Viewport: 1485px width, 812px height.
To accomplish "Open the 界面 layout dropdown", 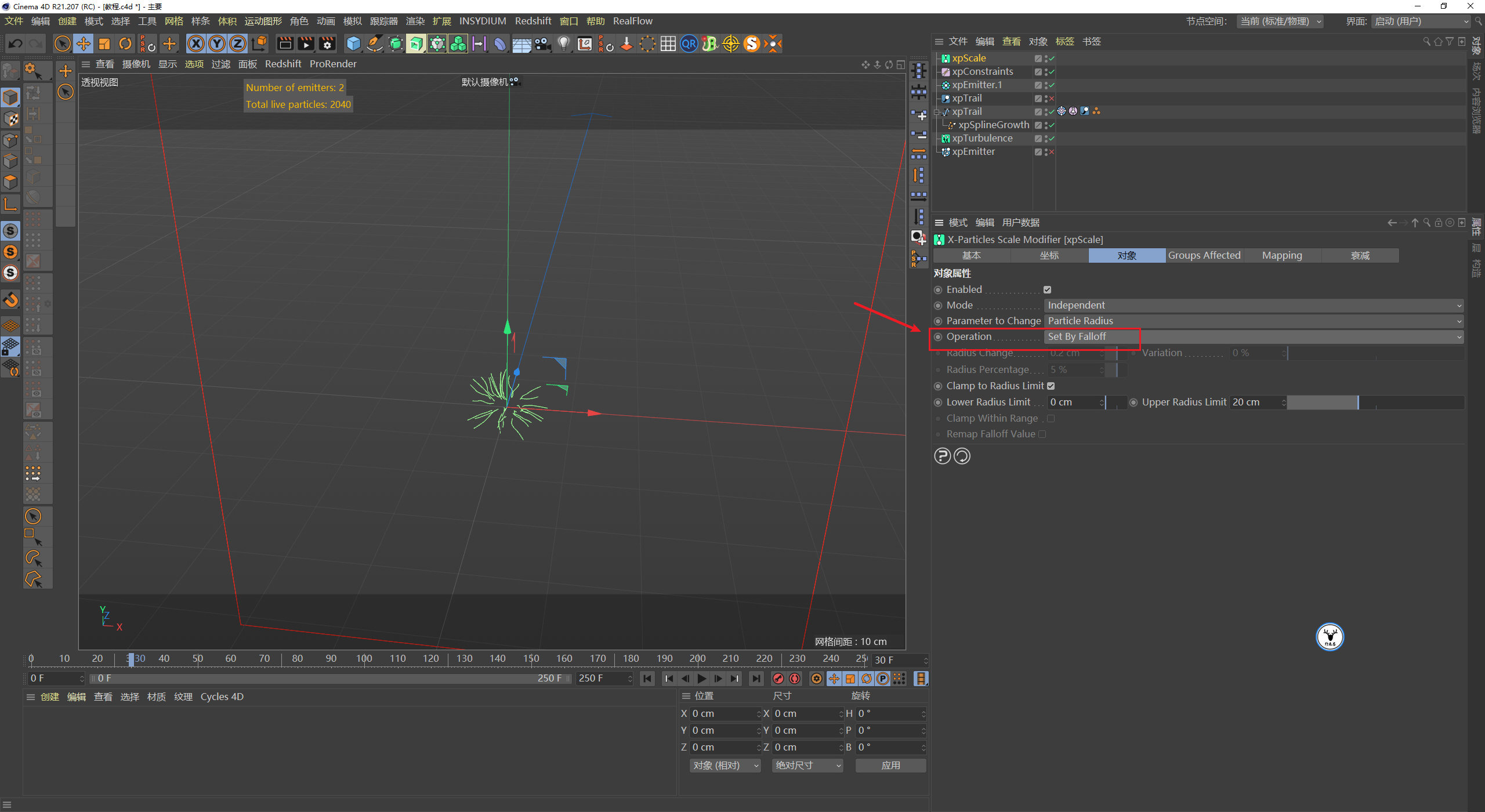I will point(1421,21).
